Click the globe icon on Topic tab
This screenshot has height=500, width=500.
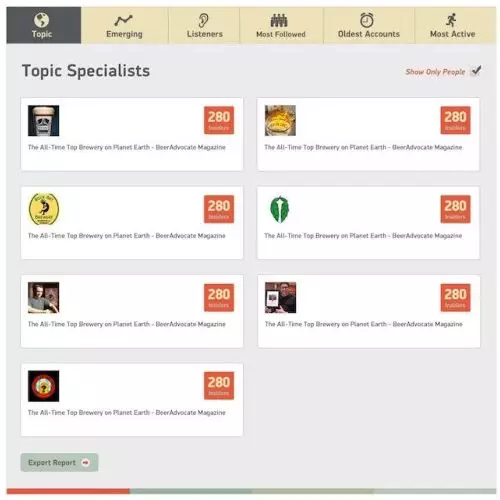pyautogui.click(x=42, y=20)
